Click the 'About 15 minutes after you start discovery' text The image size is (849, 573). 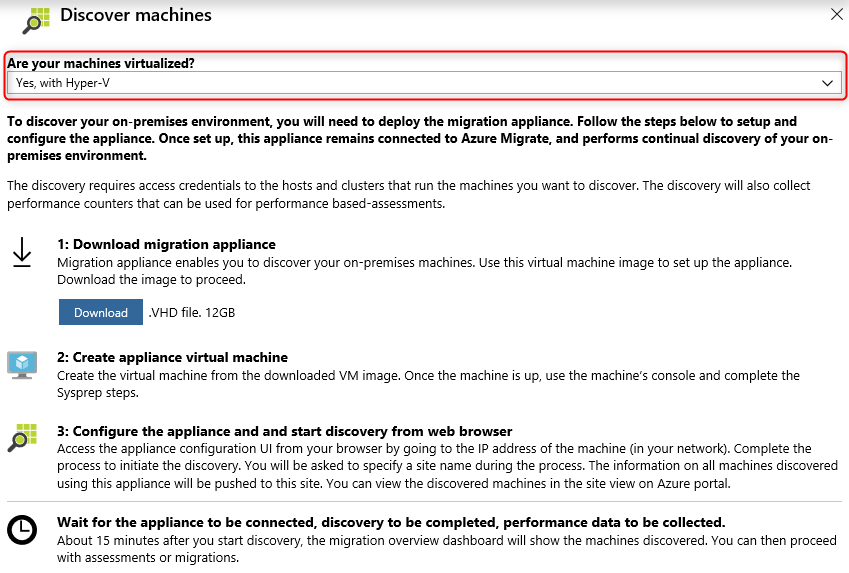(447, 549)
